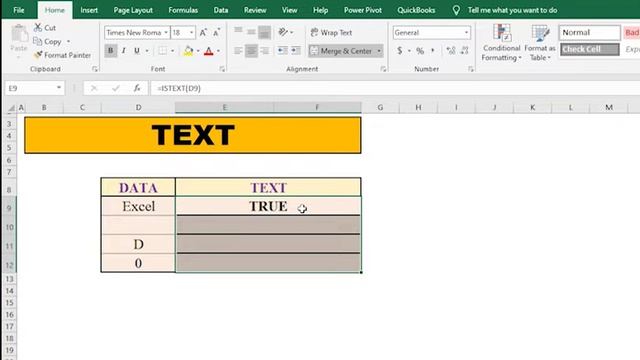Click top align icon
The image size is (640, 360).
pos(238,31)
